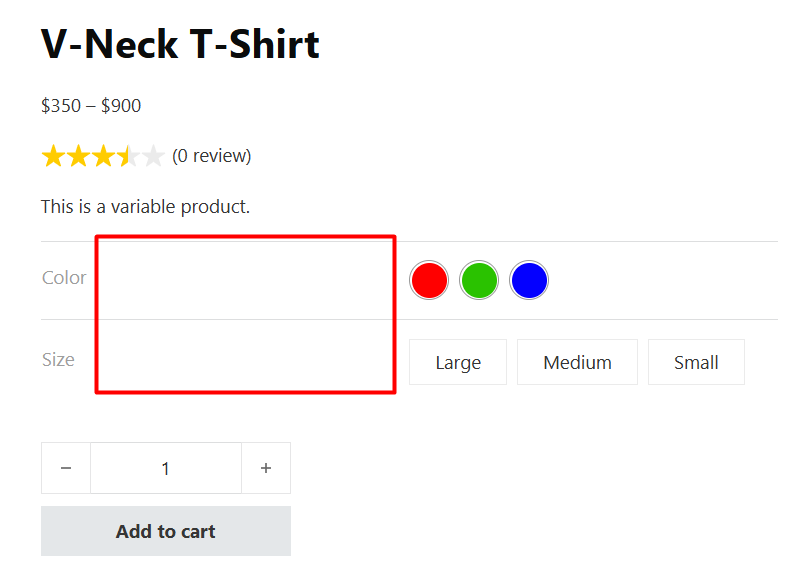Click the empty fifth rating star
This screenshot has height=584, width=797.
[x=153, y=156]
